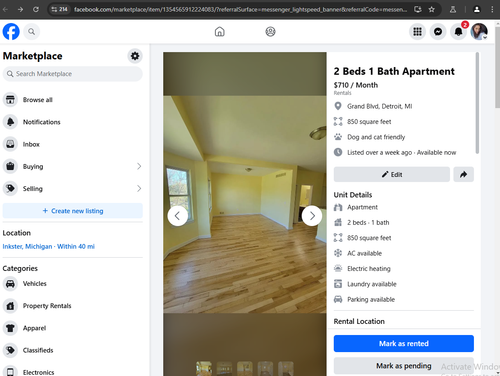Click the Facebook logo
The height and width of the screenshot is (376, 500).
(11, 32)
